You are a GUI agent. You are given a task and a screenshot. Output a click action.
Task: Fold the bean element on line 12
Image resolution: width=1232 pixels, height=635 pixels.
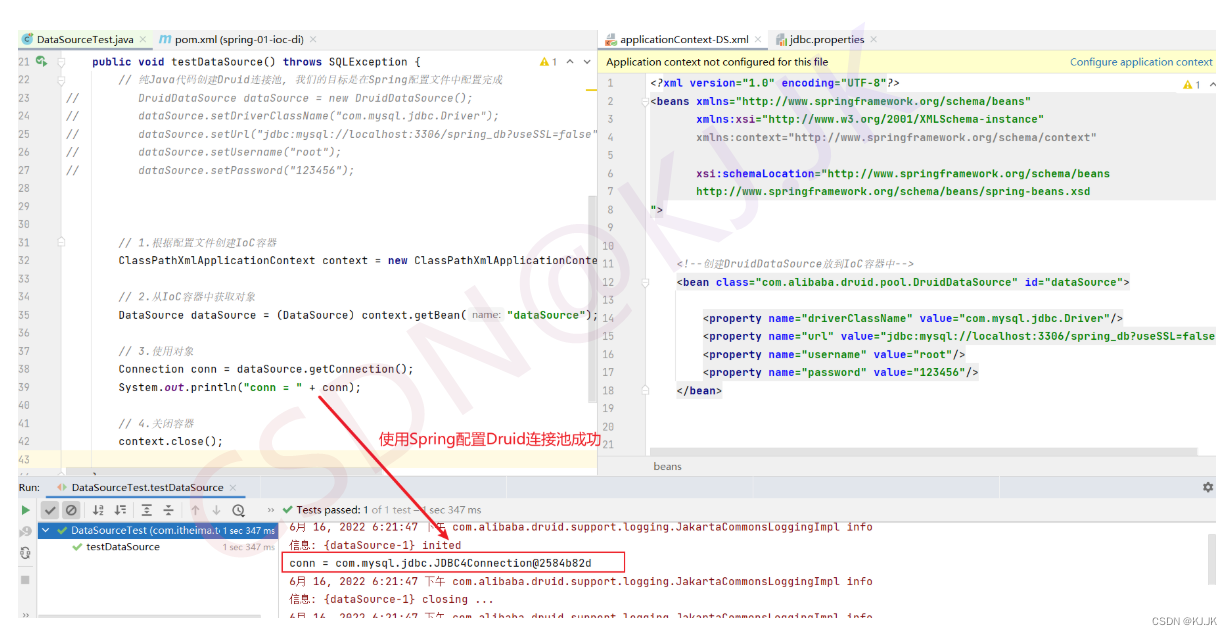[x=643, y=282]
